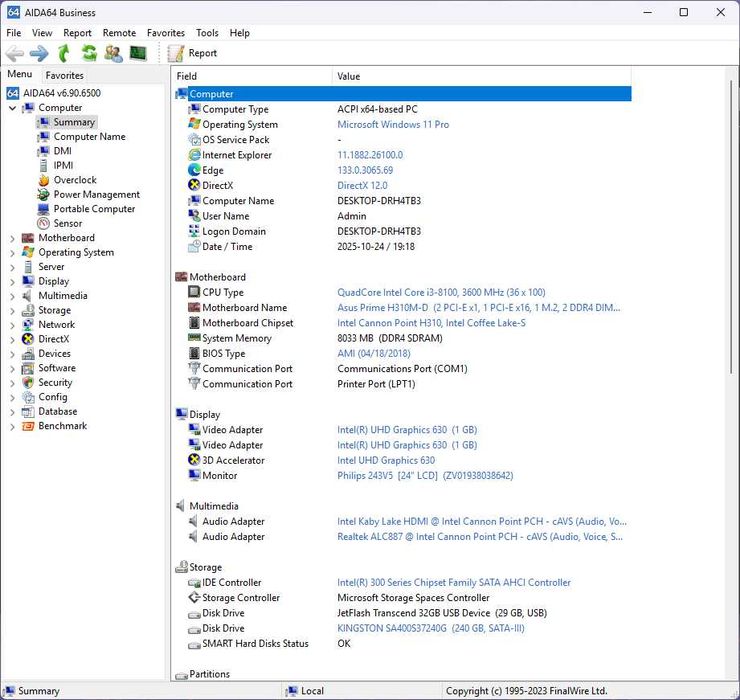The image size is (740, 700).
Task: Collapse the Computer tree node
Action: 12,108
